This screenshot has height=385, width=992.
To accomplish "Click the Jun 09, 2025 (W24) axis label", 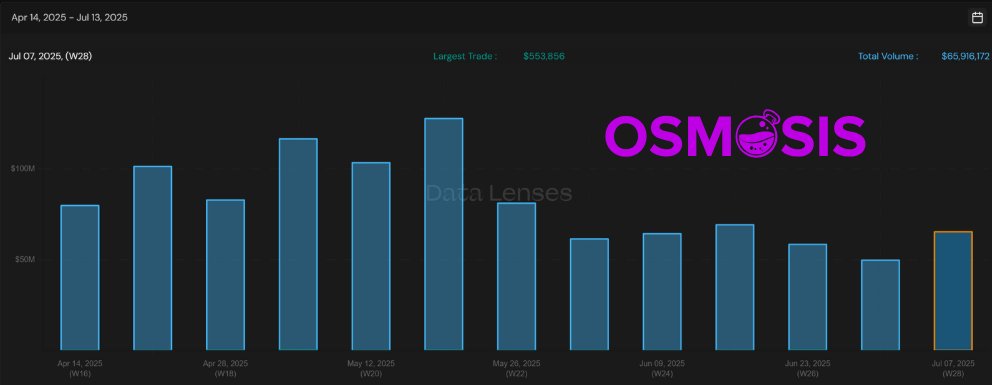I will click(x=662, y=368).
